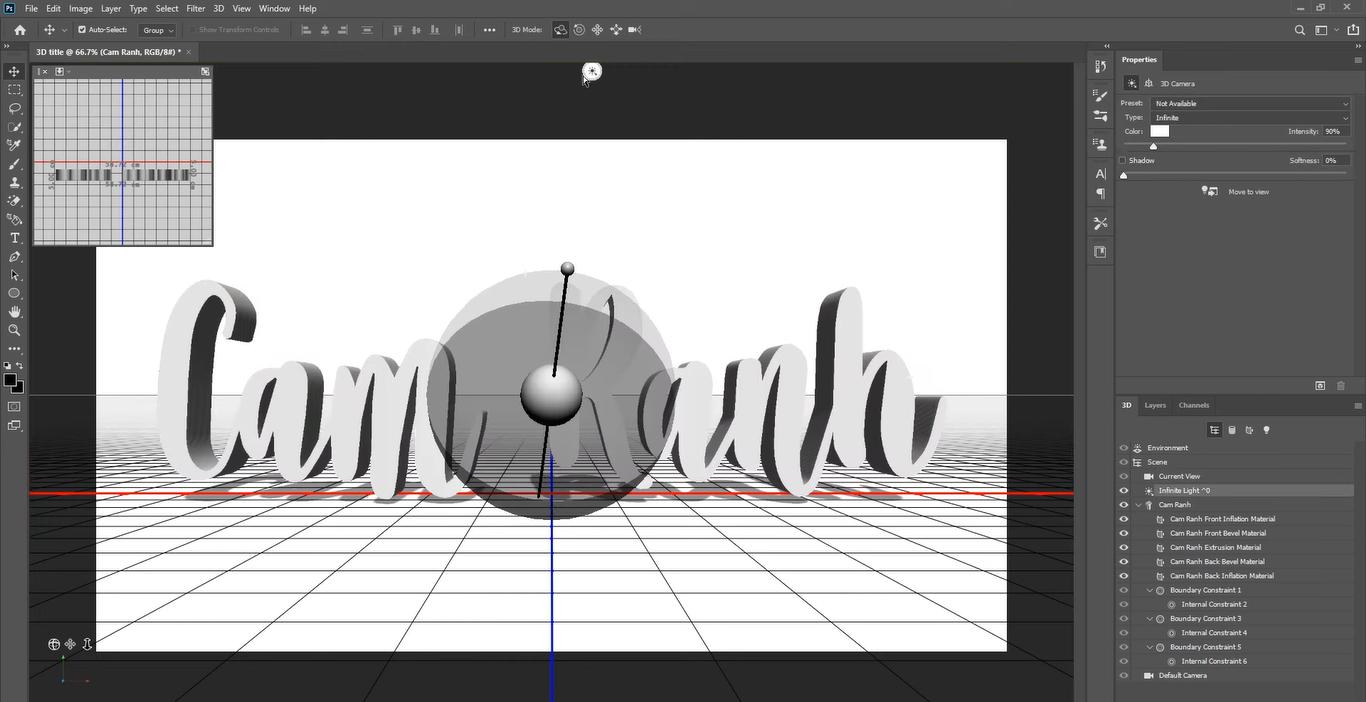Select the Zoom tool

click(14, 330)
